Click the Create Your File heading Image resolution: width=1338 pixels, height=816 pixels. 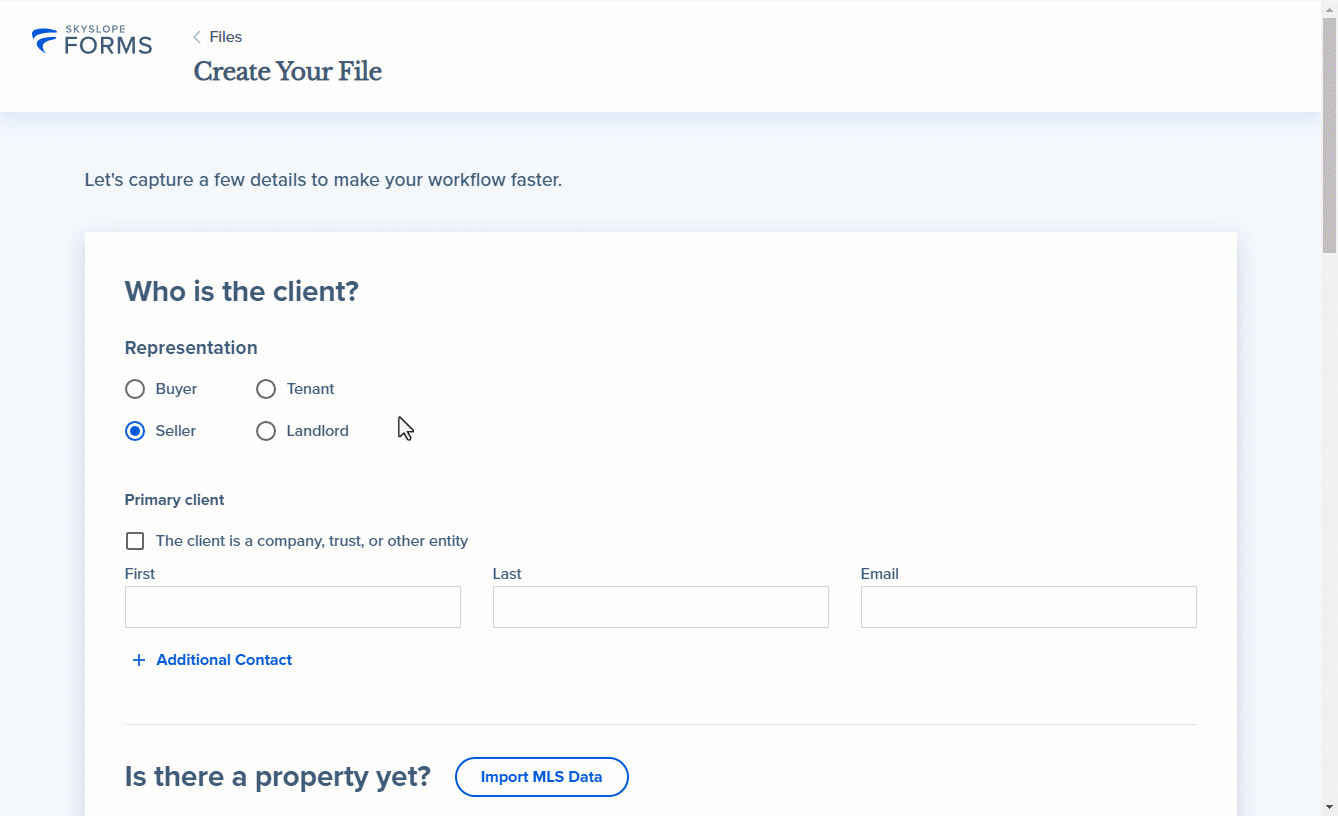point(288,72)
